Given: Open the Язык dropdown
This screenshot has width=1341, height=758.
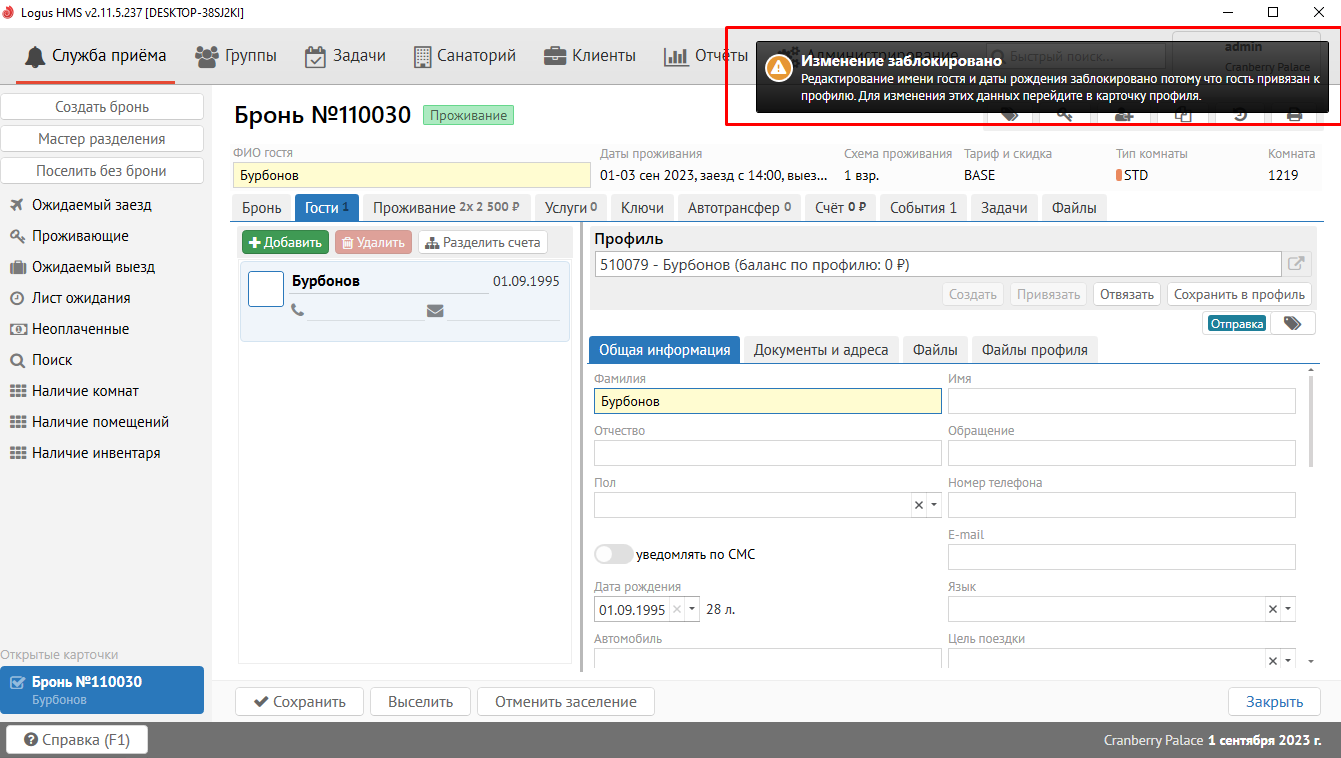Looking at the screenshot, I should coord(1288,609).
